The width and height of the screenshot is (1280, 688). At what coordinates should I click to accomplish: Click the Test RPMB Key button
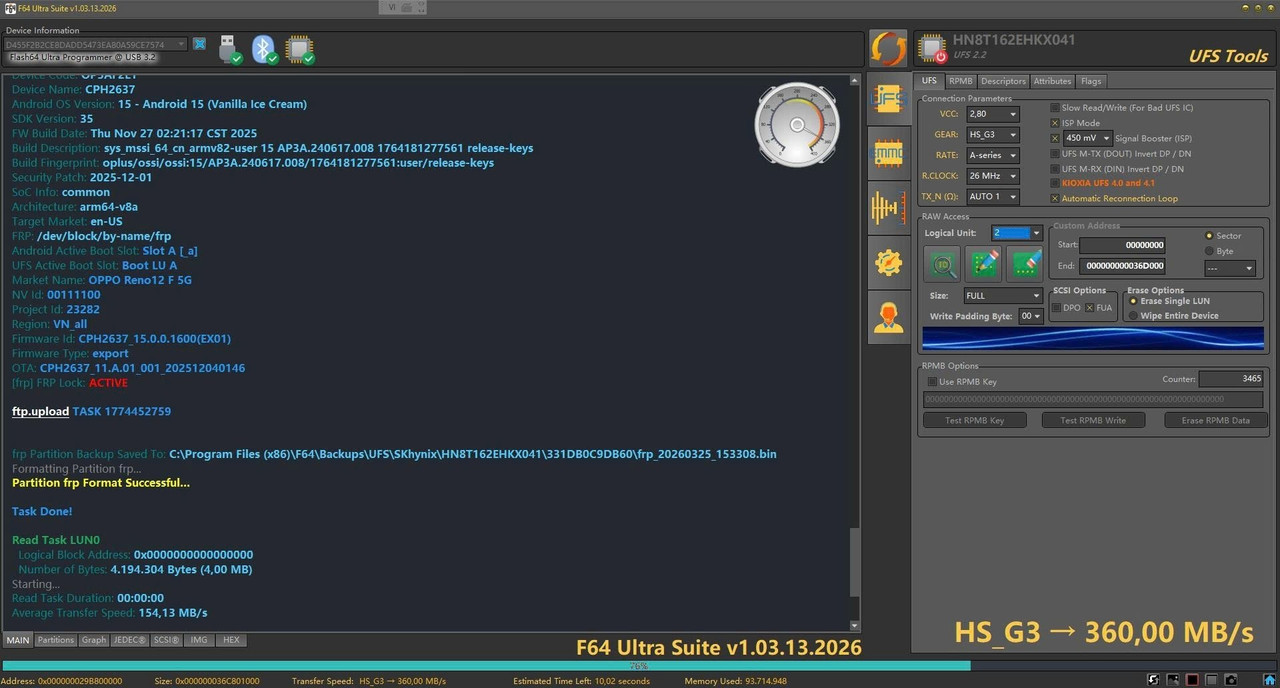[x=975, y=420]
